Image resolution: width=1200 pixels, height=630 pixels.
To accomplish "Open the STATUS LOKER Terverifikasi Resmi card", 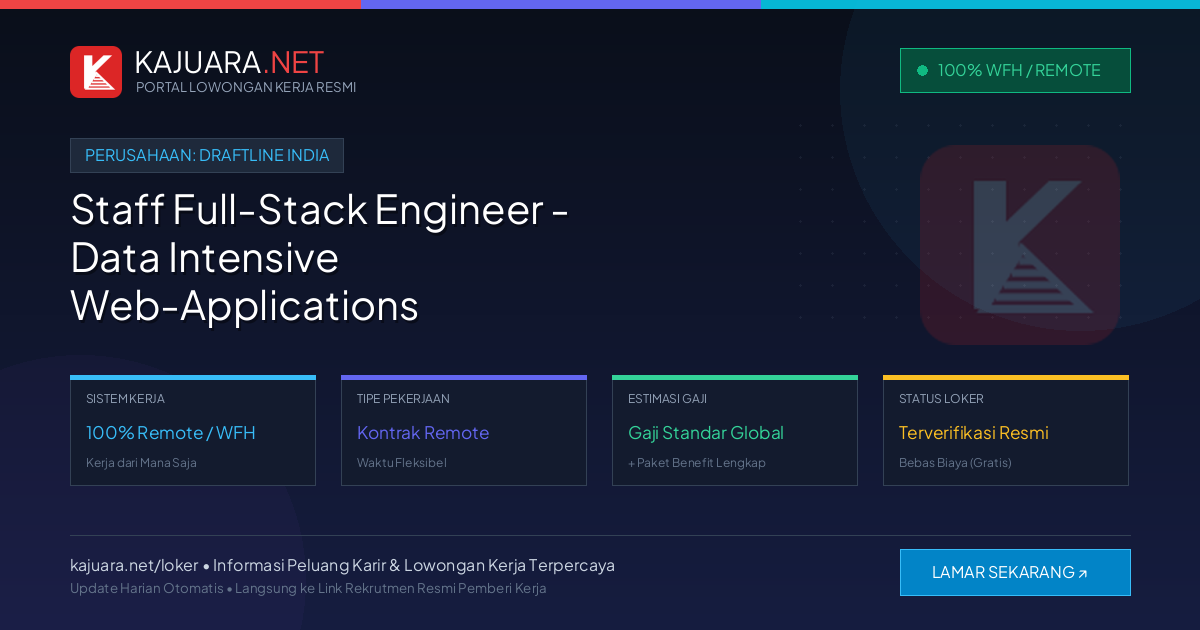I will click(x=1006, y=431).
